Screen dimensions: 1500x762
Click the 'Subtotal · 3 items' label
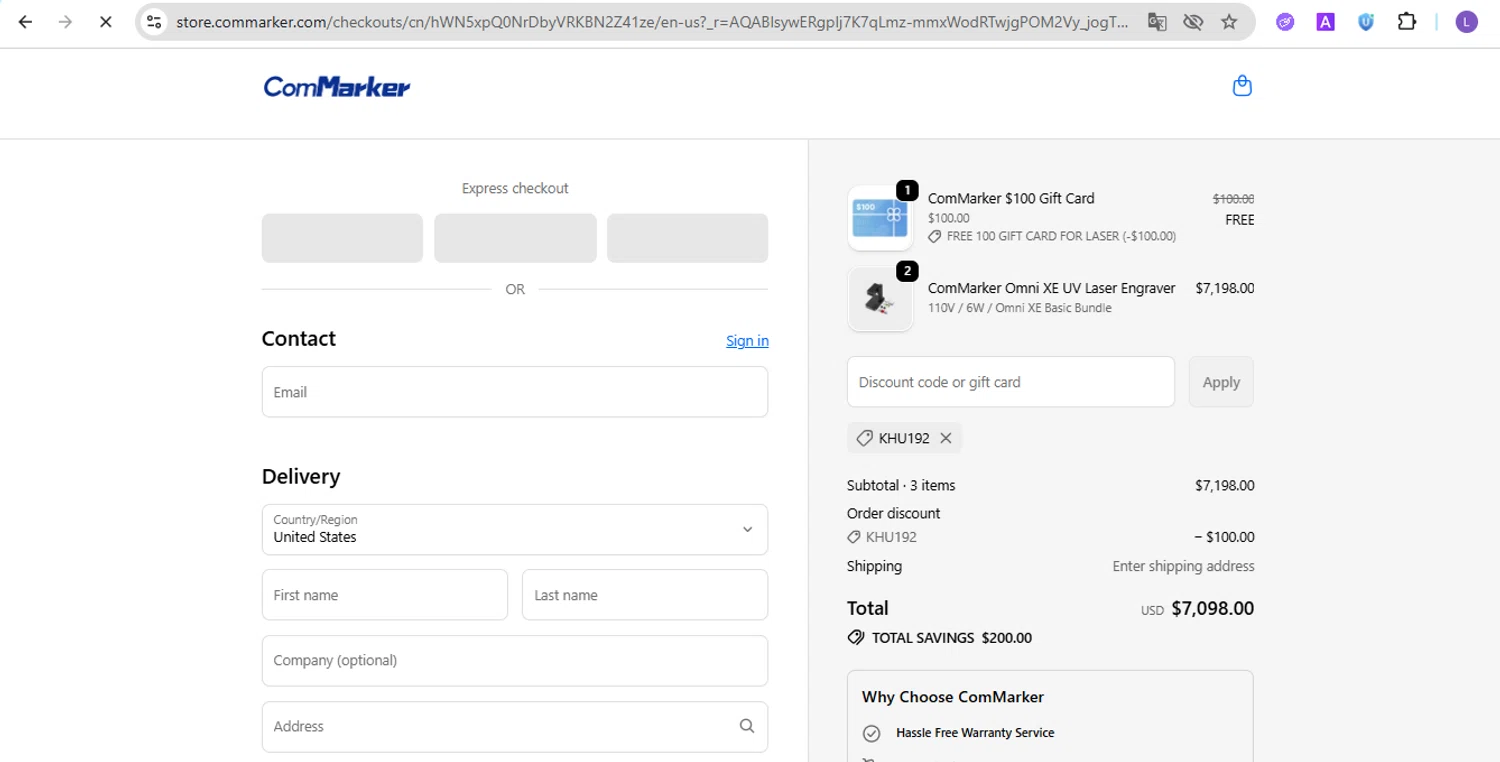[901, 485]
